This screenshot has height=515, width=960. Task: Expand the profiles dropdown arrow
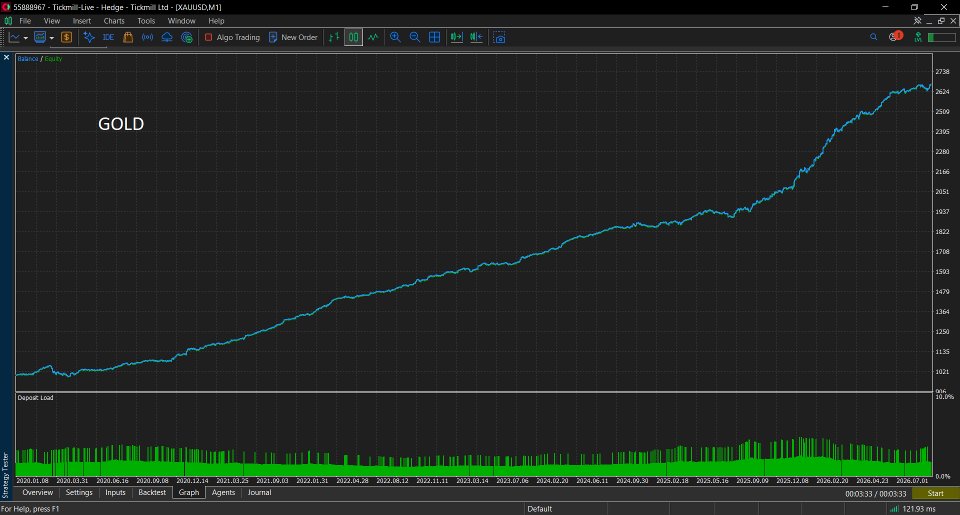51,38
